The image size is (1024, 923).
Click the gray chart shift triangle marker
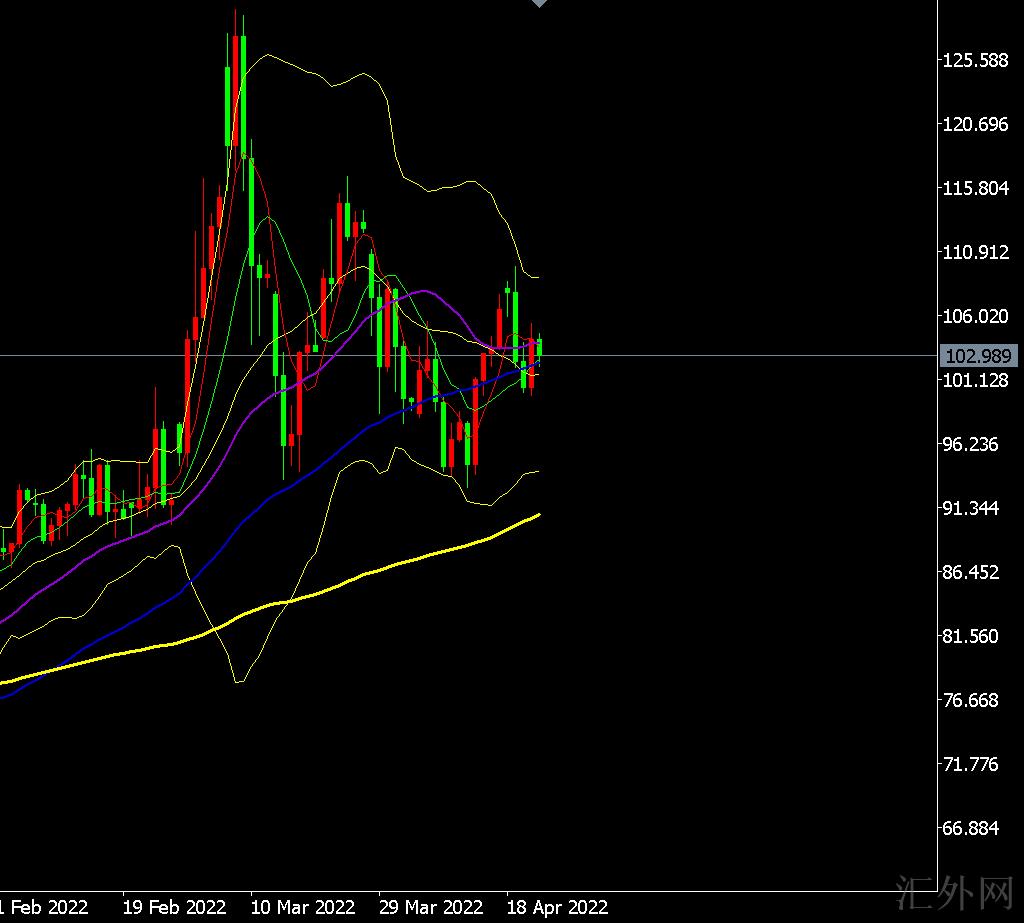pyautogui.click(x=539, y=4)
